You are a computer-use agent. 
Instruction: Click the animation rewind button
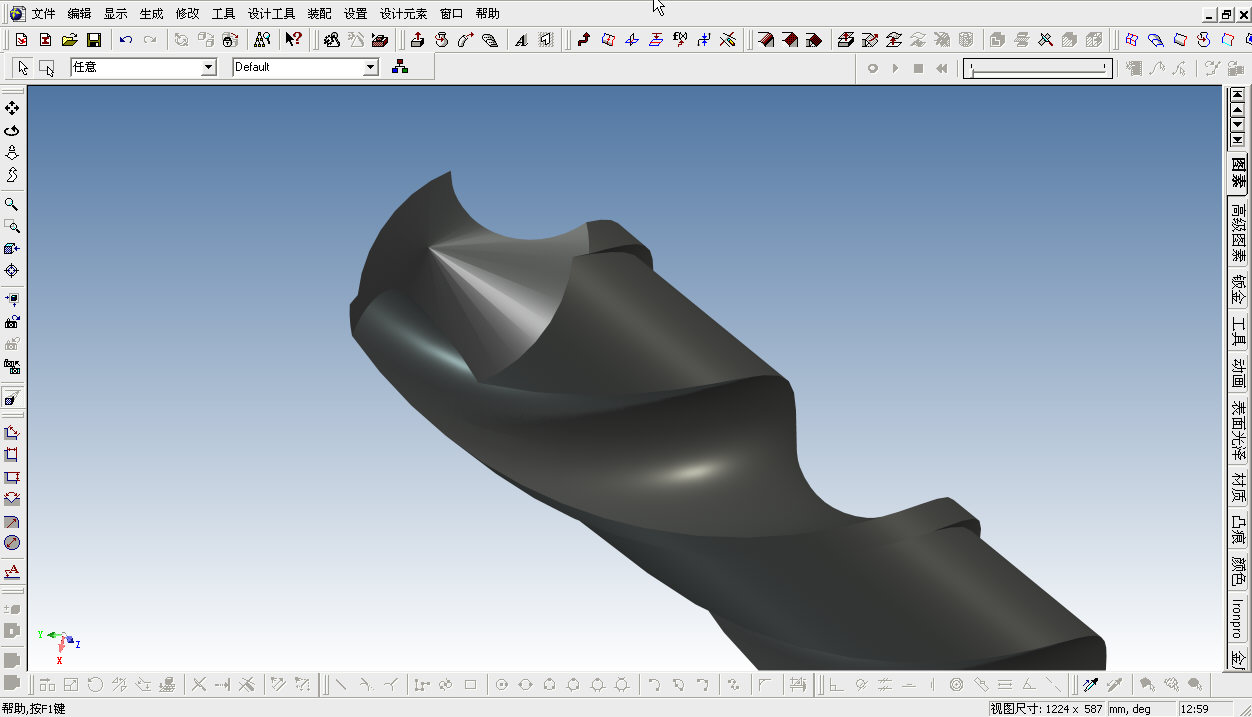tap(941, 68)
